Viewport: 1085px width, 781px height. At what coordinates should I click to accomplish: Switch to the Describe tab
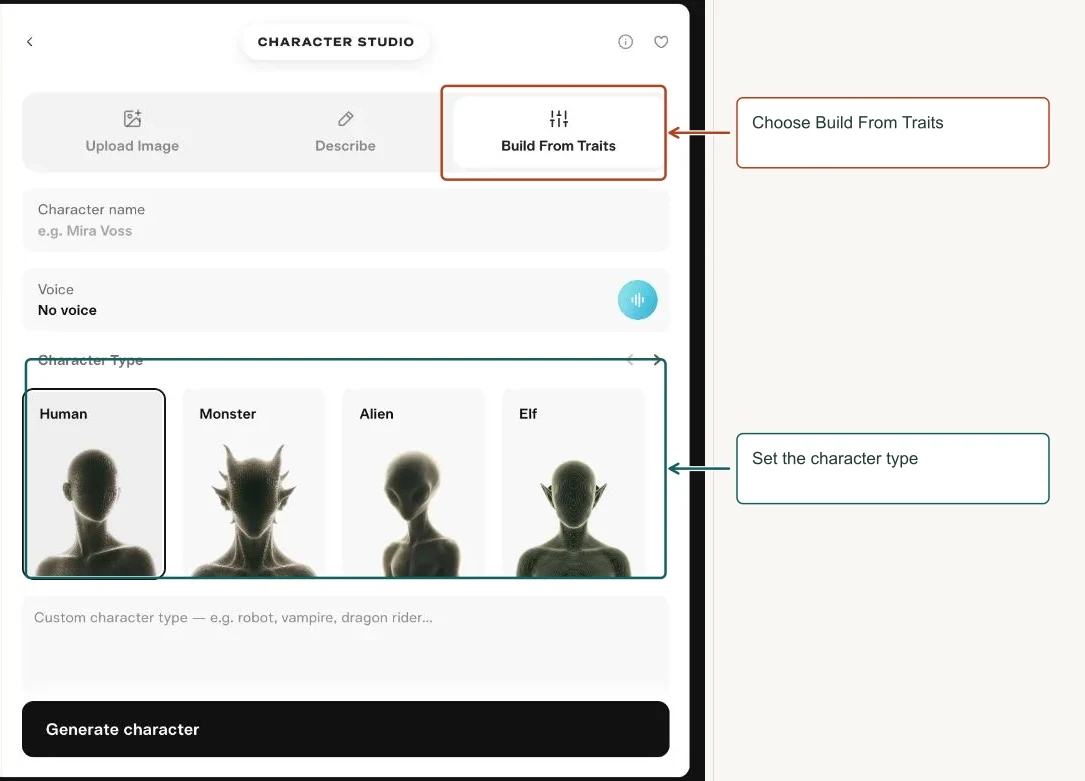pyautogui.click(x=345, y=131)
